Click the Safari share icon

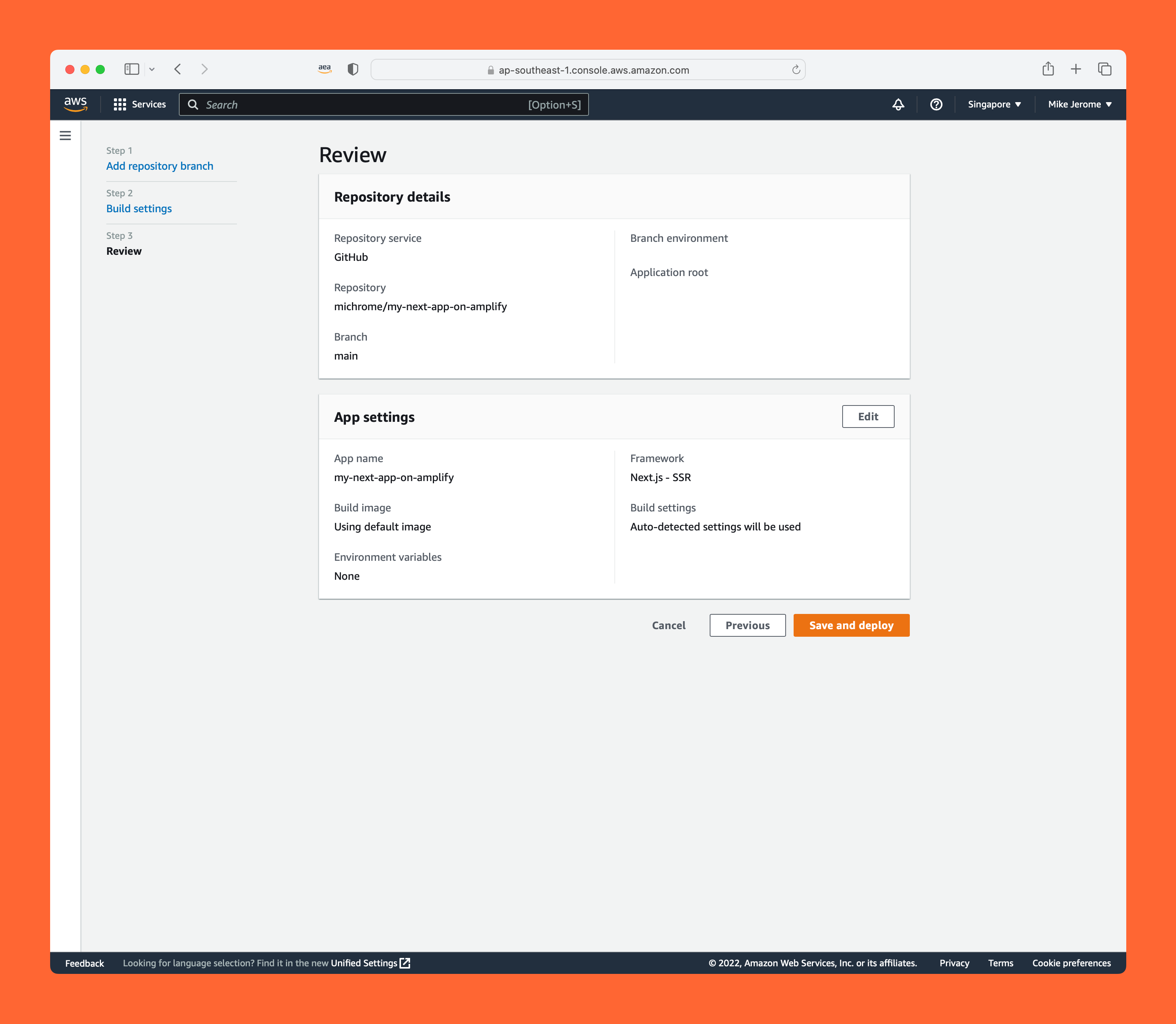pyautogui.click(x=1047, y=69)
